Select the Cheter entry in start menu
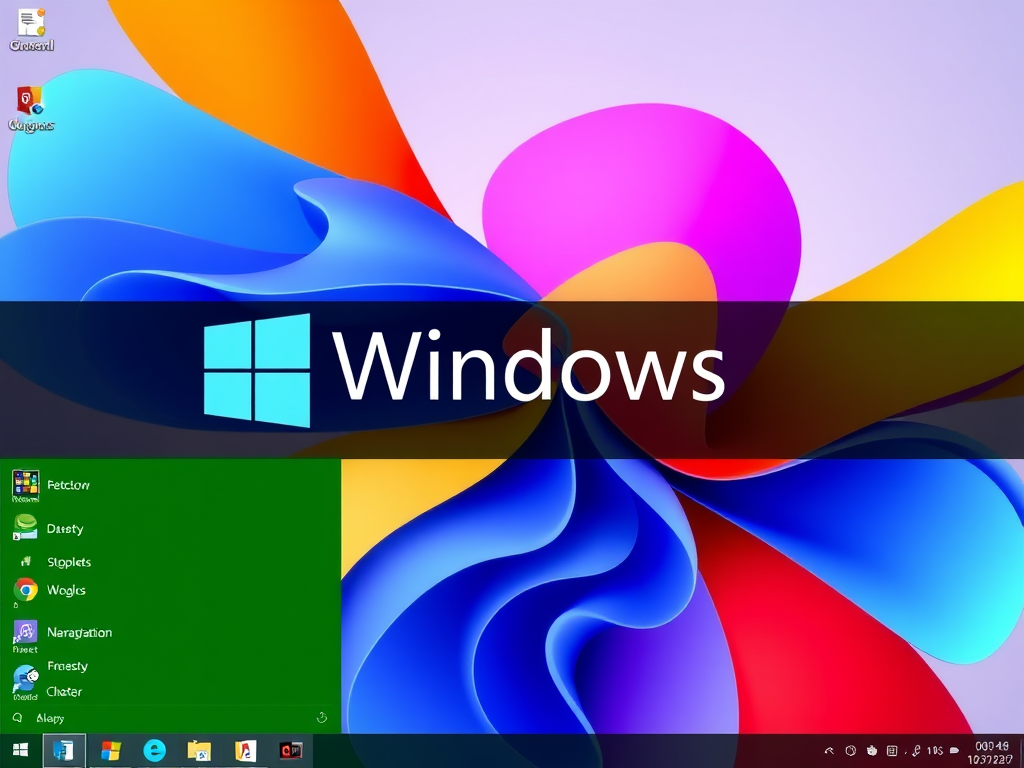The image size is (1024, 768). coord(64,692)
